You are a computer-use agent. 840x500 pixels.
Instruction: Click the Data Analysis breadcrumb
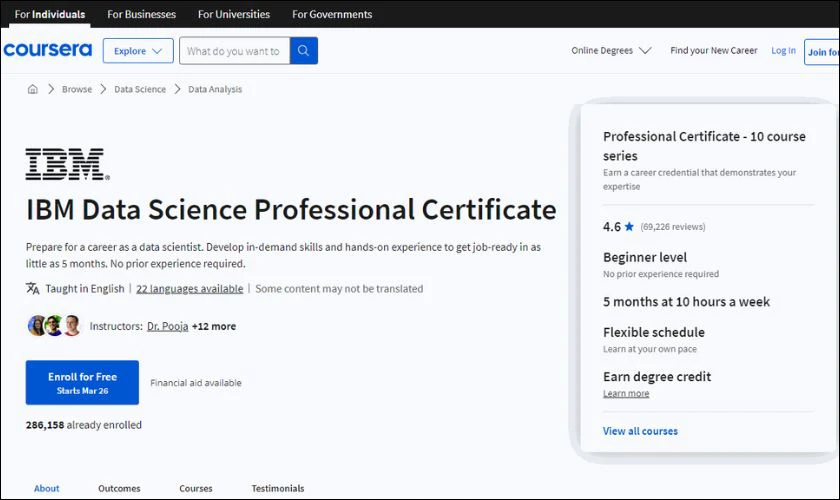(215, 89)
